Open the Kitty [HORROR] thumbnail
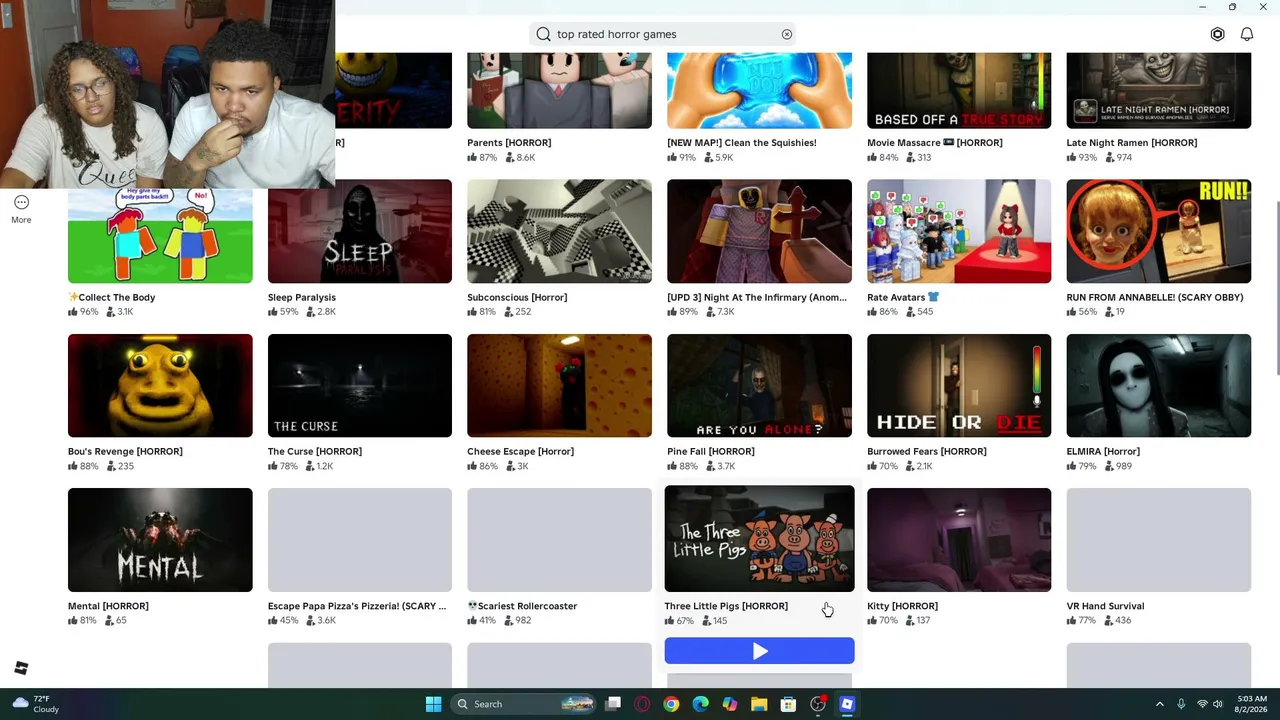The height and width of the screenshot is (720, 1280). [x=959, y=540]
